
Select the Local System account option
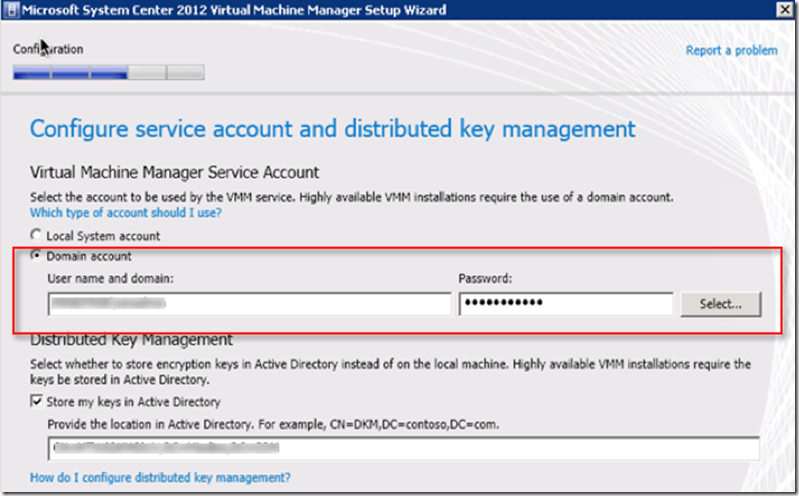pyautogui.click(x=36, y=236)
